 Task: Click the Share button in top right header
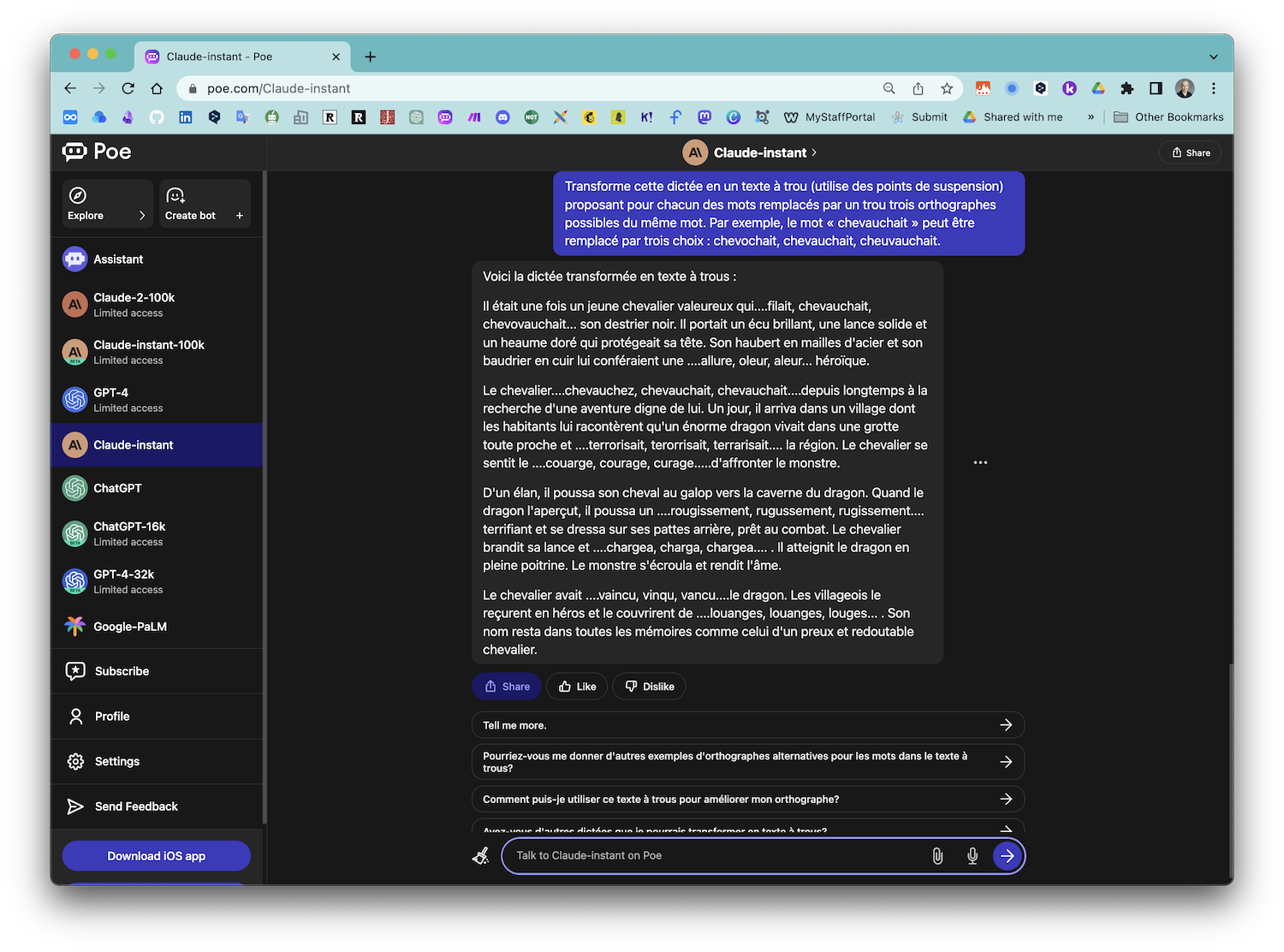[1191, 152]
